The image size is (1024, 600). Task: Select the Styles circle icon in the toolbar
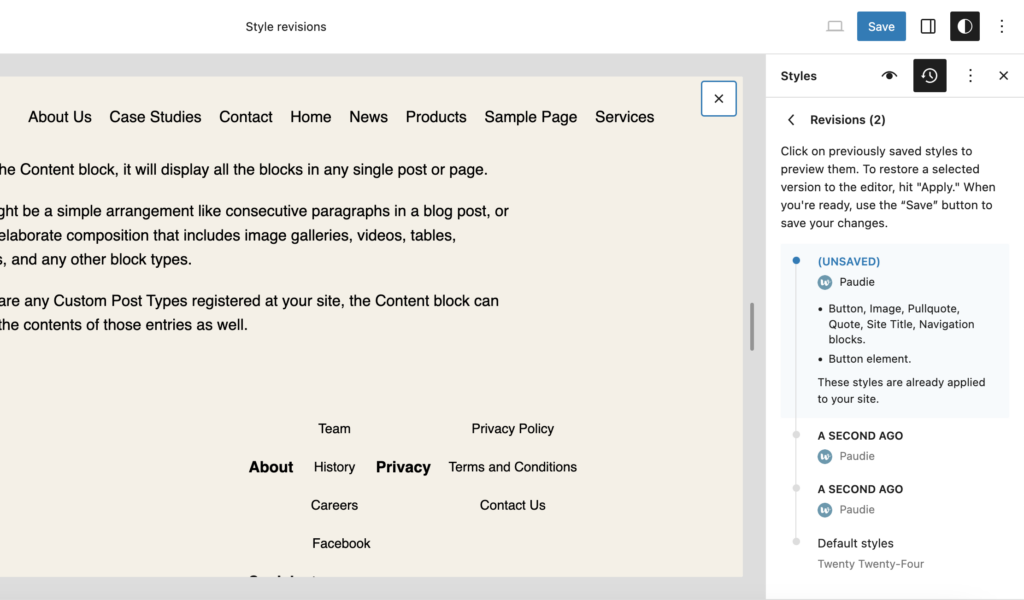(x=964, y=26)
